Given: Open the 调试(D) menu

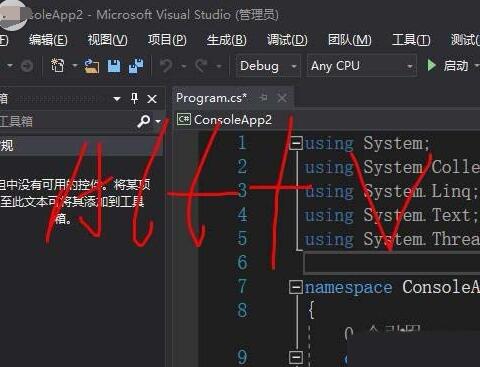Looking at the screenshot, I should [287, 40].
